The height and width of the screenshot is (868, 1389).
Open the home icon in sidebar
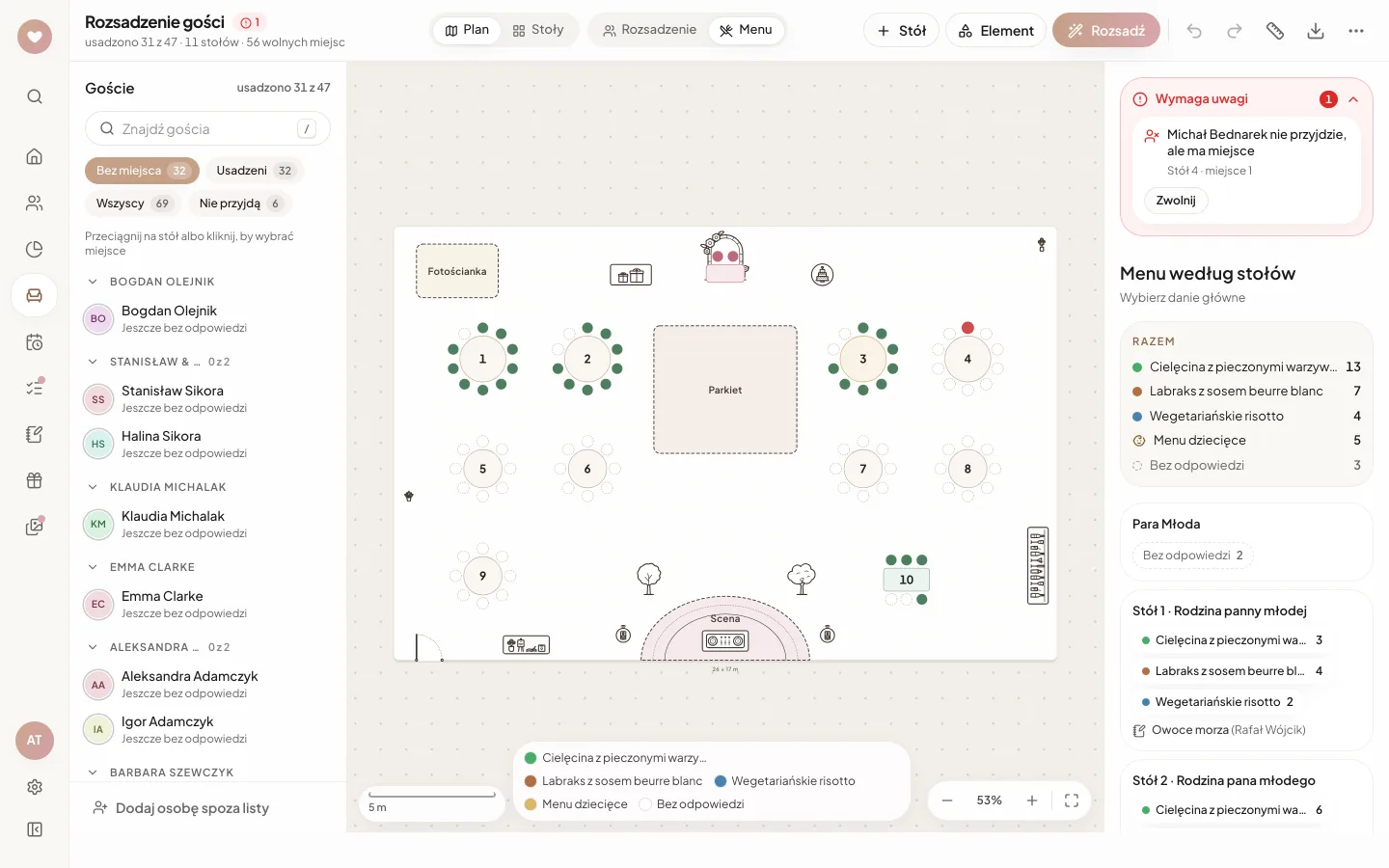tap(35, 156)
